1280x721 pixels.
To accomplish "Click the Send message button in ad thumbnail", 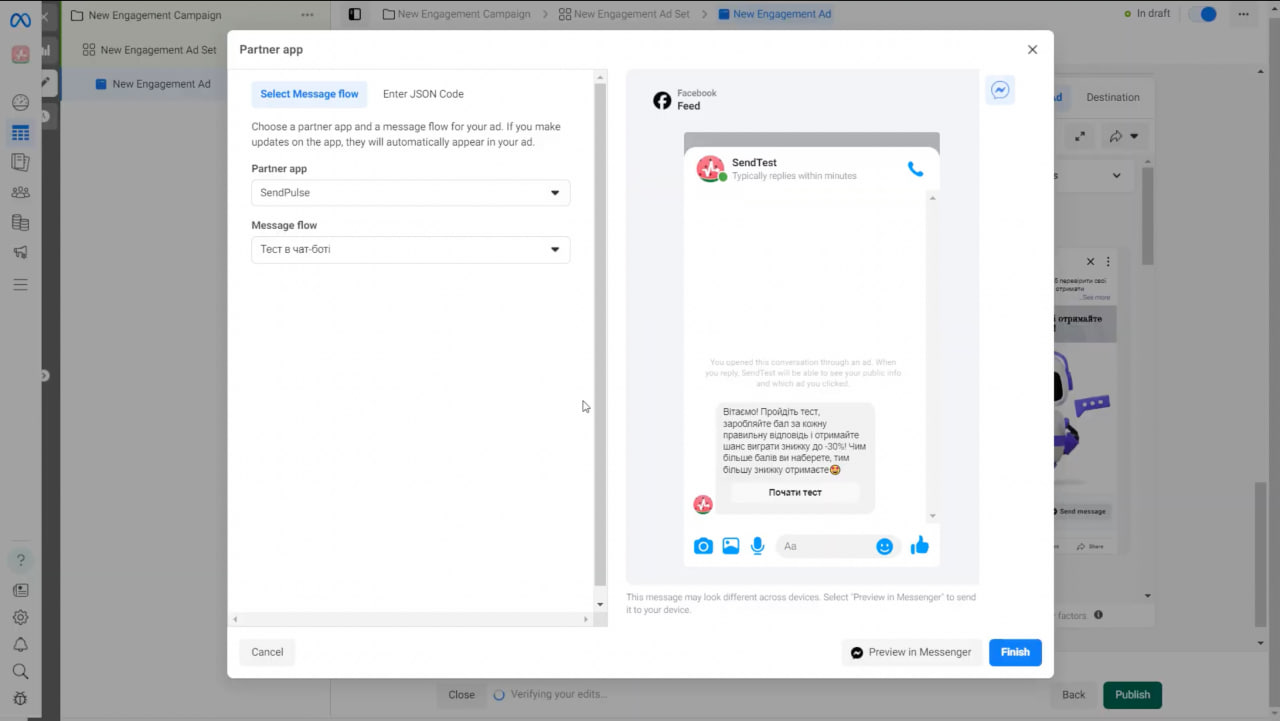I will [1080, 511].
